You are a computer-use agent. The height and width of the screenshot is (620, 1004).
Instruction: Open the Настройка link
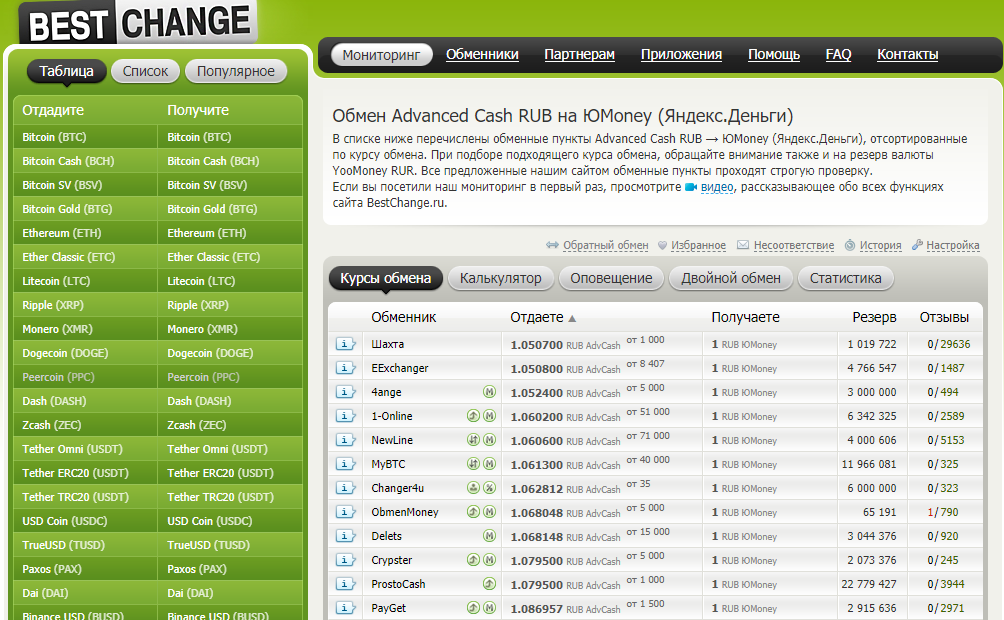tap(952, 245)
